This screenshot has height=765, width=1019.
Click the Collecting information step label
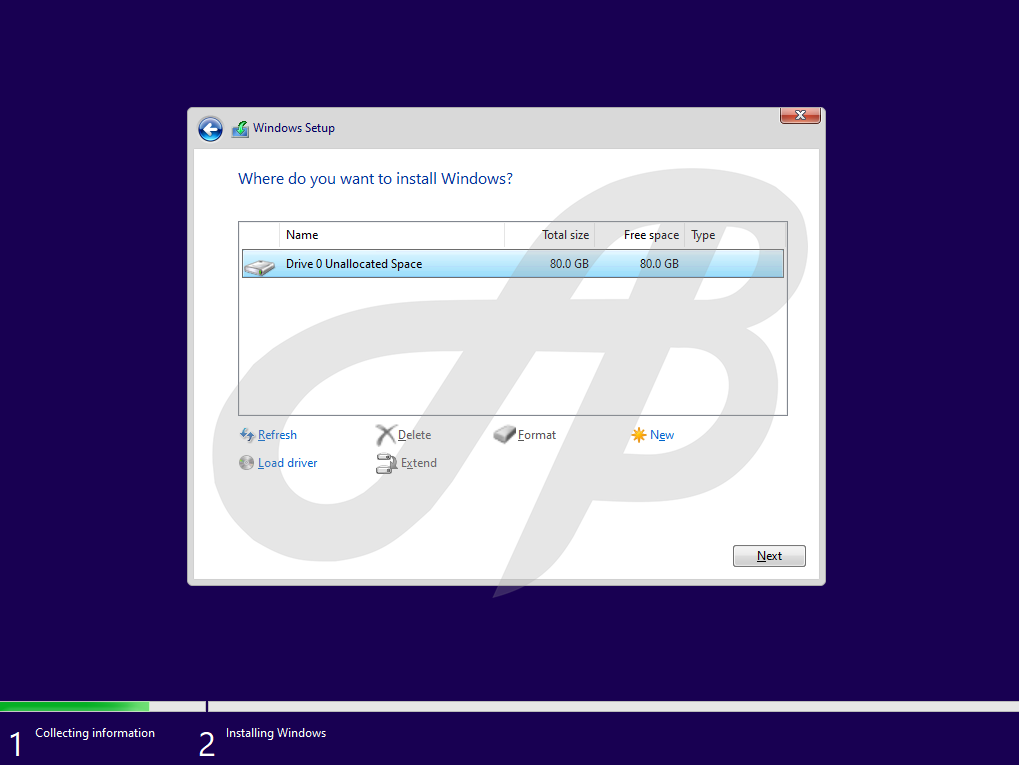pos(95,733)
